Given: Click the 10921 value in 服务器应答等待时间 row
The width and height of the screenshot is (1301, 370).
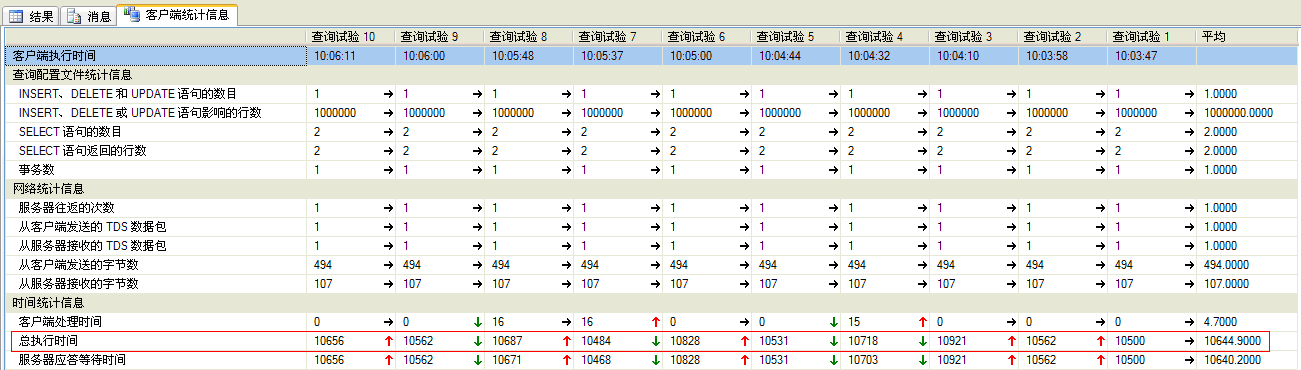Looking at the screenshot, I should click(952, 359).
